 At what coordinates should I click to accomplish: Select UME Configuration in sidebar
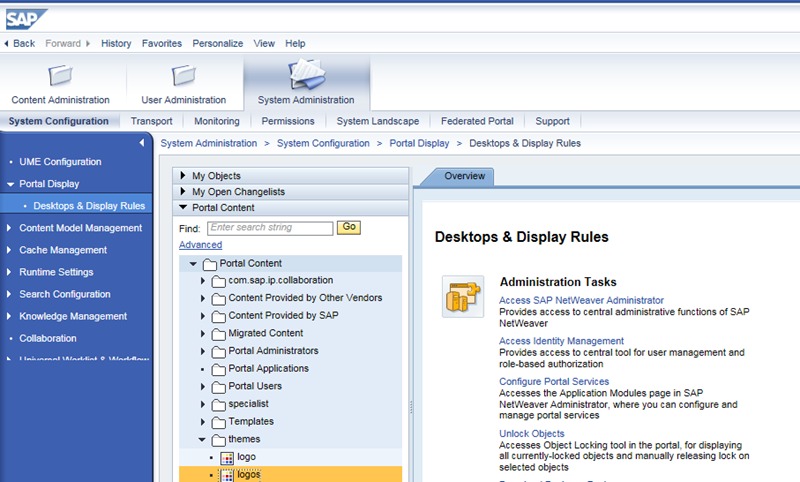[x=60, y=162]
